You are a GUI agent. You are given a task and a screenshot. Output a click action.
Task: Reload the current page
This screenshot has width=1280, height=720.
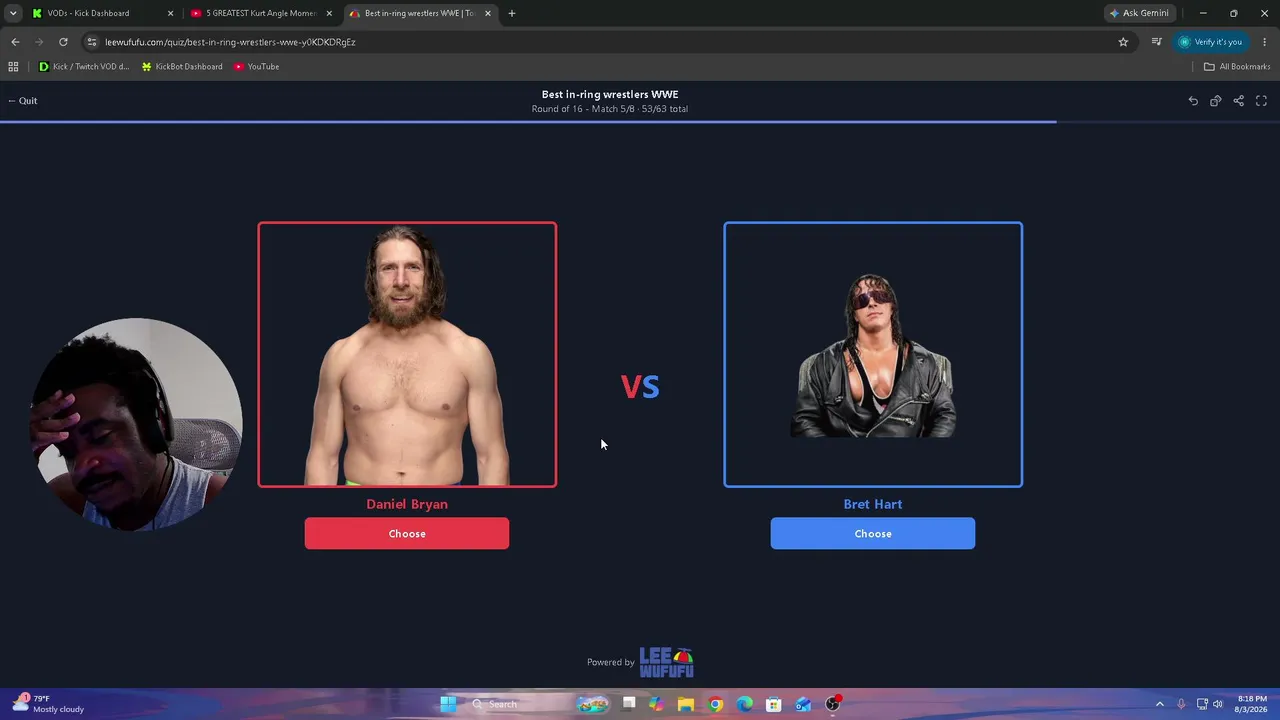pyautogui.click(x=63, y=42)
